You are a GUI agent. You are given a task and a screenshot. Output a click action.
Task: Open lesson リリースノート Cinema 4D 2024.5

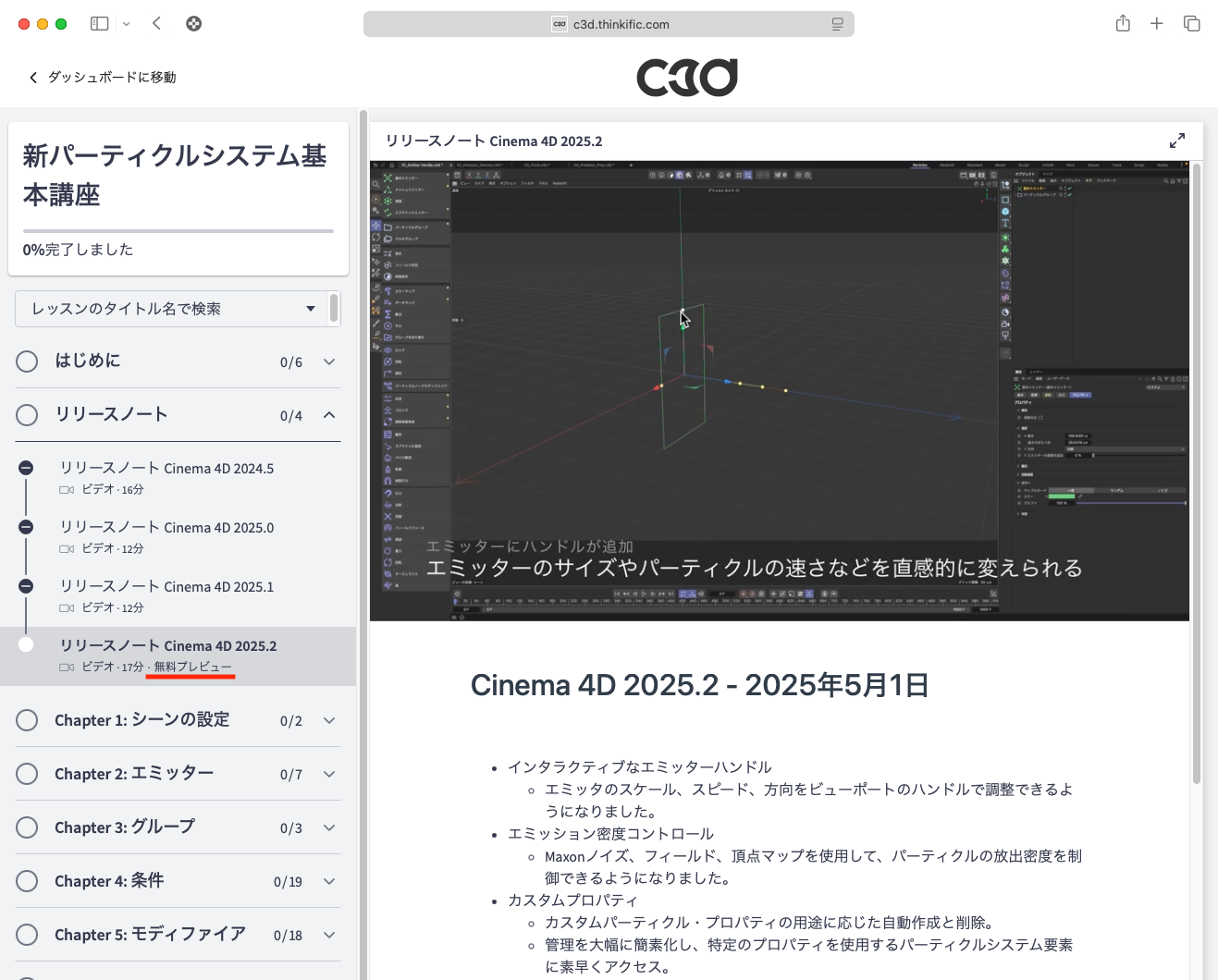(x=178, y=478)
